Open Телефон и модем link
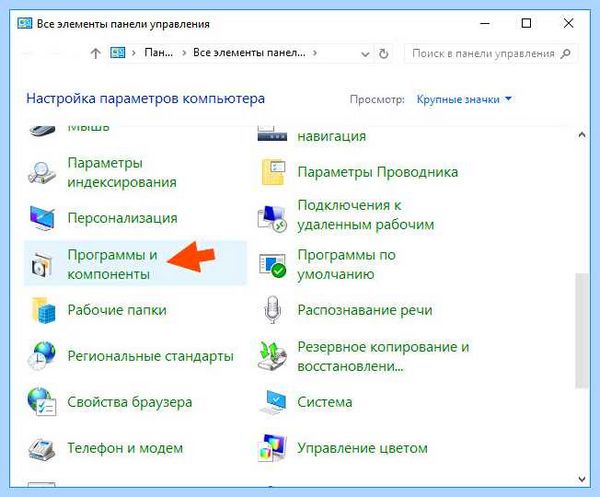The width and height of the screenshot is (600, 497). [125, 448]
